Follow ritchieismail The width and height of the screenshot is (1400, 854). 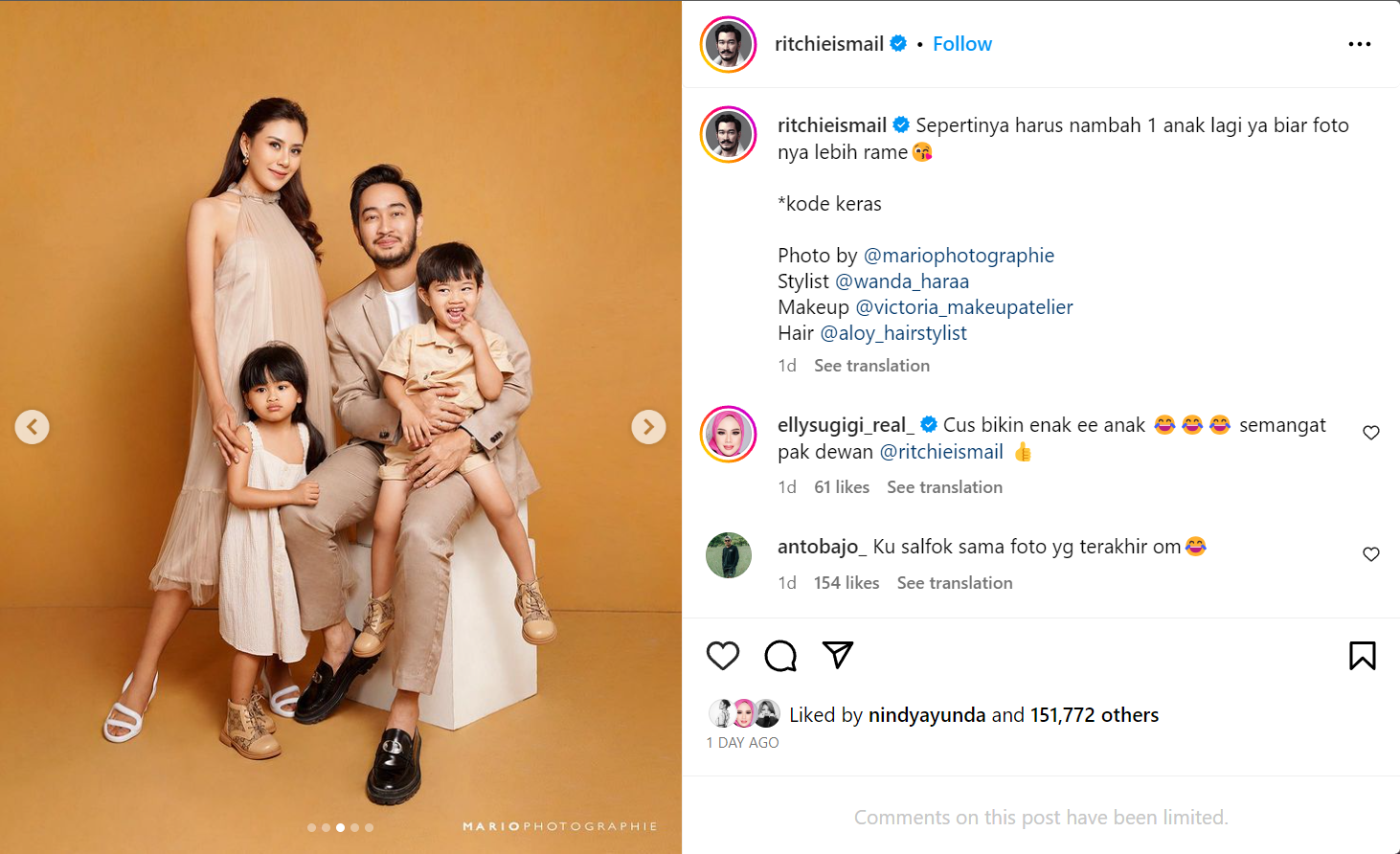pyautogui.click(x=962, y=44)
